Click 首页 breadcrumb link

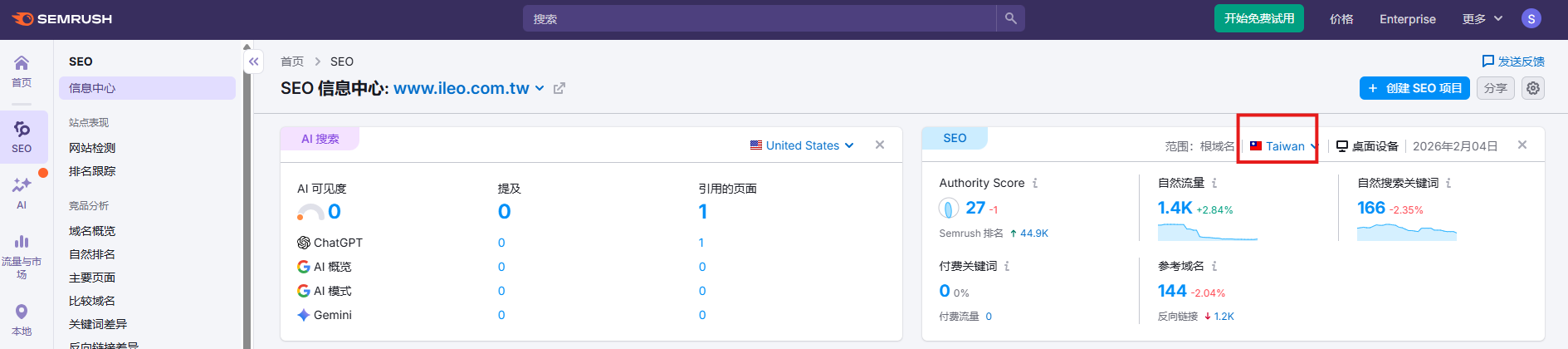coord(292,61)
